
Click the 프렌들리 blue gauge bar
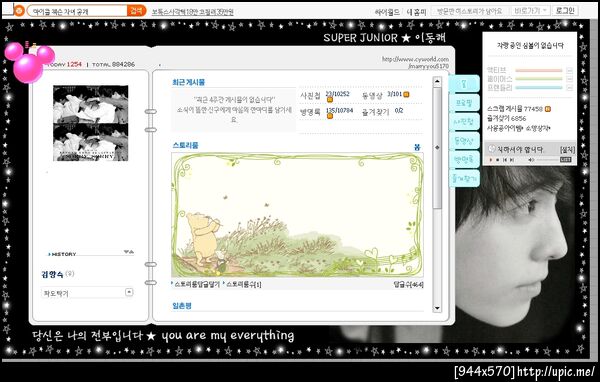click(x=538, y=88)
